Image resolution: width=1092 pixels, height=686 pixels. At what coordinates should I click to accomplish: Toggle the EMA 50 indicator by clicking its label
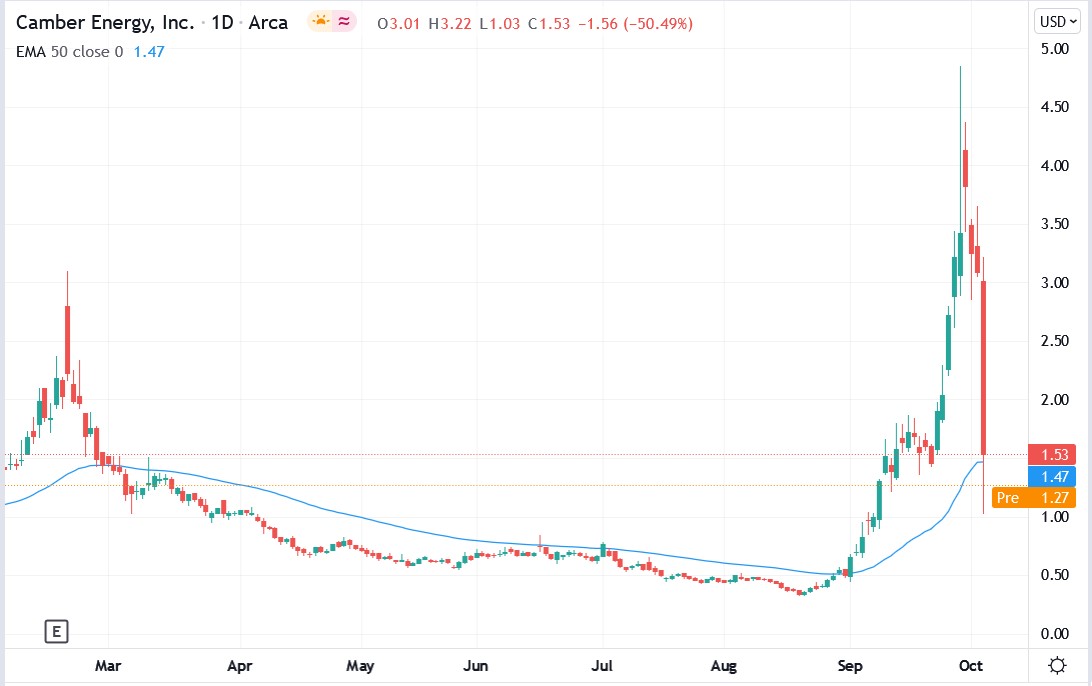pos(45,51)
